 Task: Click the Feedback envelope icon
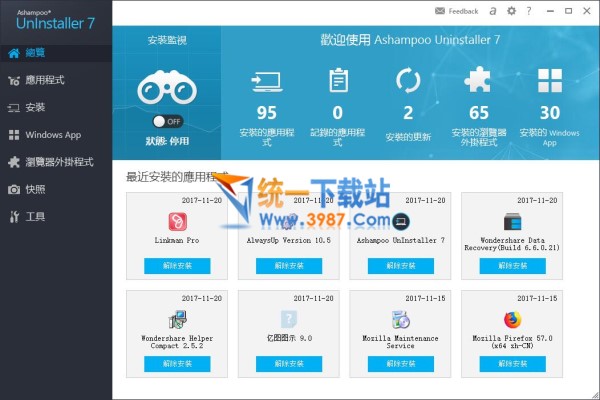pyautogui.click(x=440, y=11)
